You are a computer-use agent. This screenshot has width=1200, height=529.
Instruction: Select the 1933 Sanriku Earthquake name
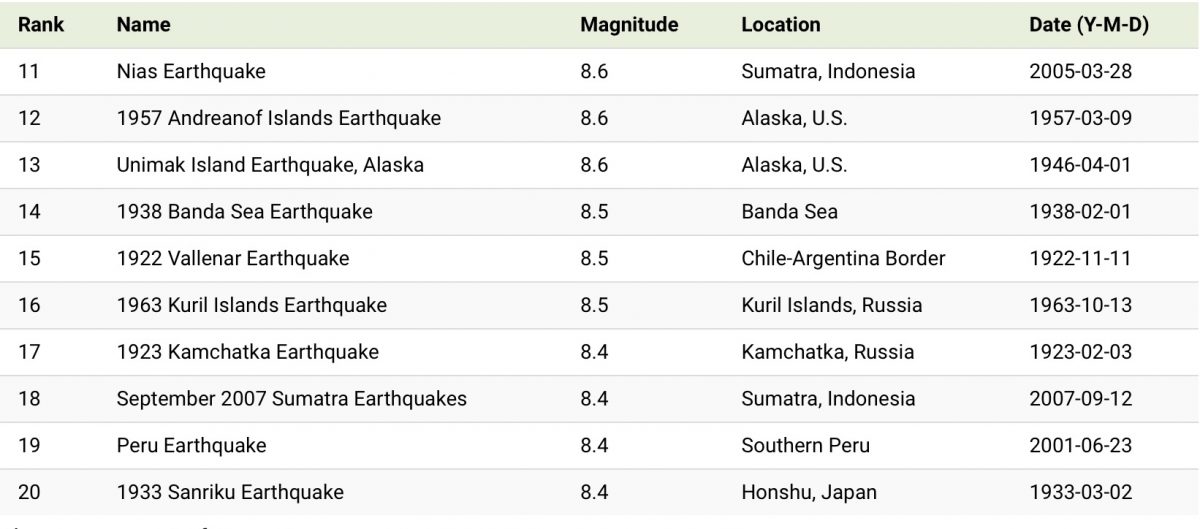(x=230, y=492)
